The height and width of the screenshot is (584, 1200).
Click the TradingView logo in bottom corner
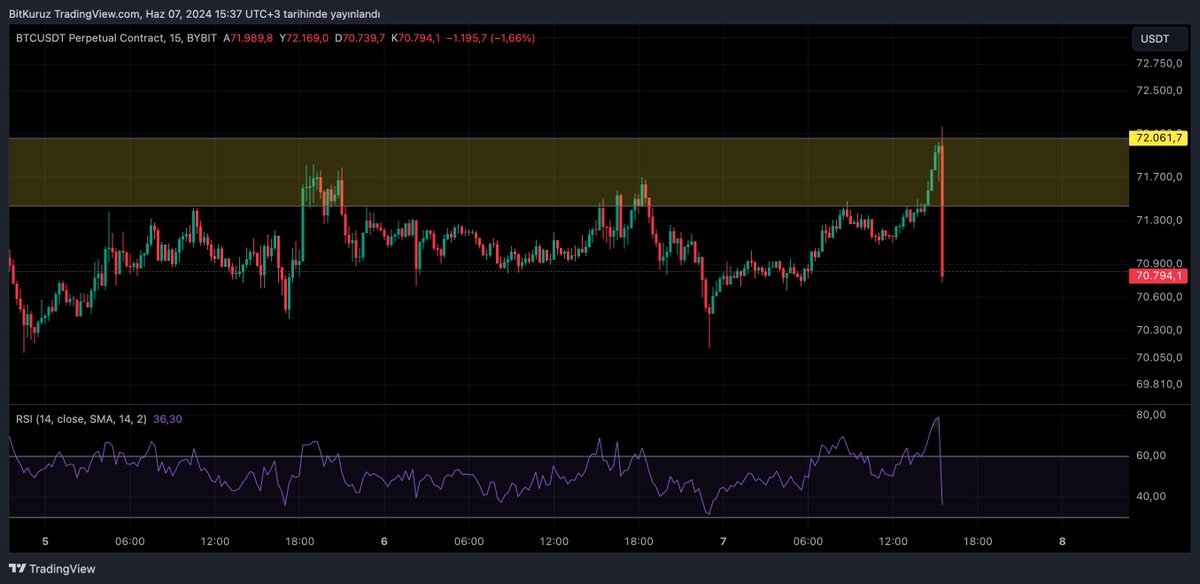tap(53, 569)
